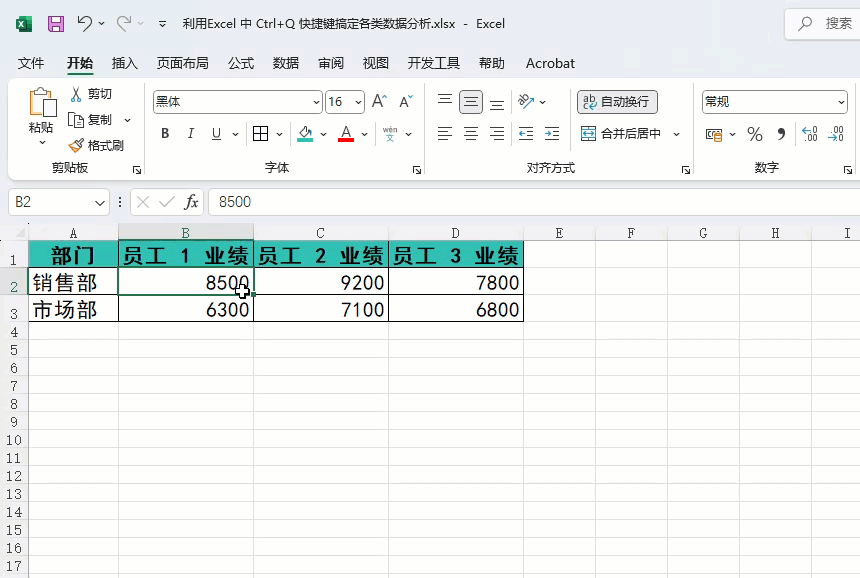860x578 pixels.
Task: Decrease indent
Action: pyautogui.click(x=526, y=133)
